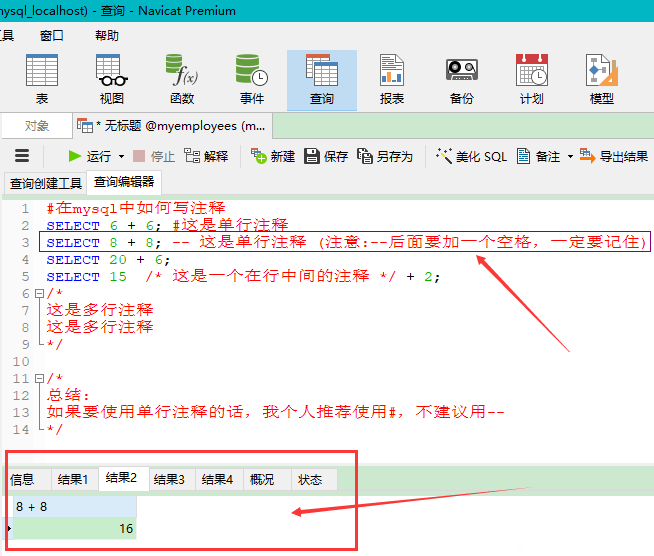Click line 3 SELECT 8 + 8 statement
Image resolution: width=654 pixels, height=556 pixels.
[x=103, y=243]
